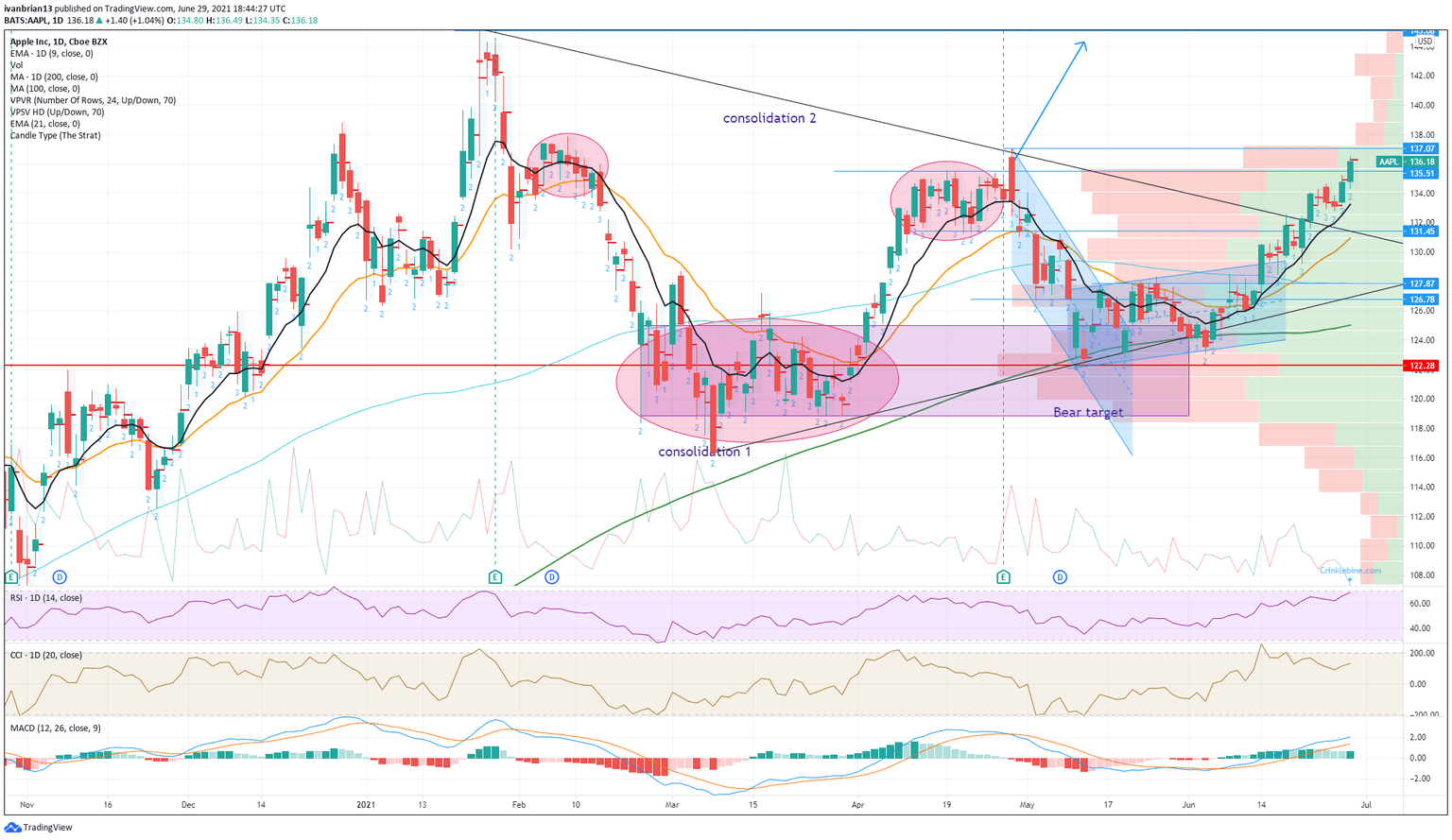Select the 'Apple Inc, 1D, Cboe BZX' legend title
The height and width of the screenshot is (840, 1452).
[59, 42]
